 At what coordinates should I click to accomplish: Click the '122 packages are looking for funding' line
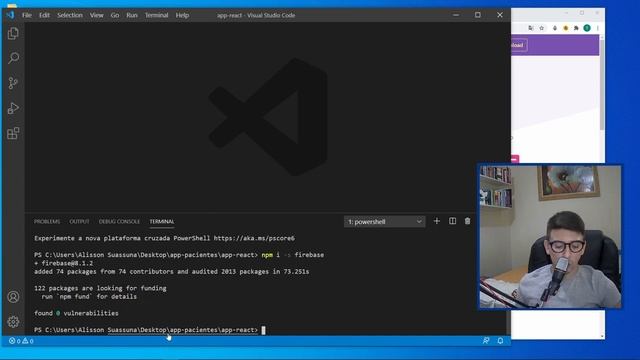[x=100, y=288]
